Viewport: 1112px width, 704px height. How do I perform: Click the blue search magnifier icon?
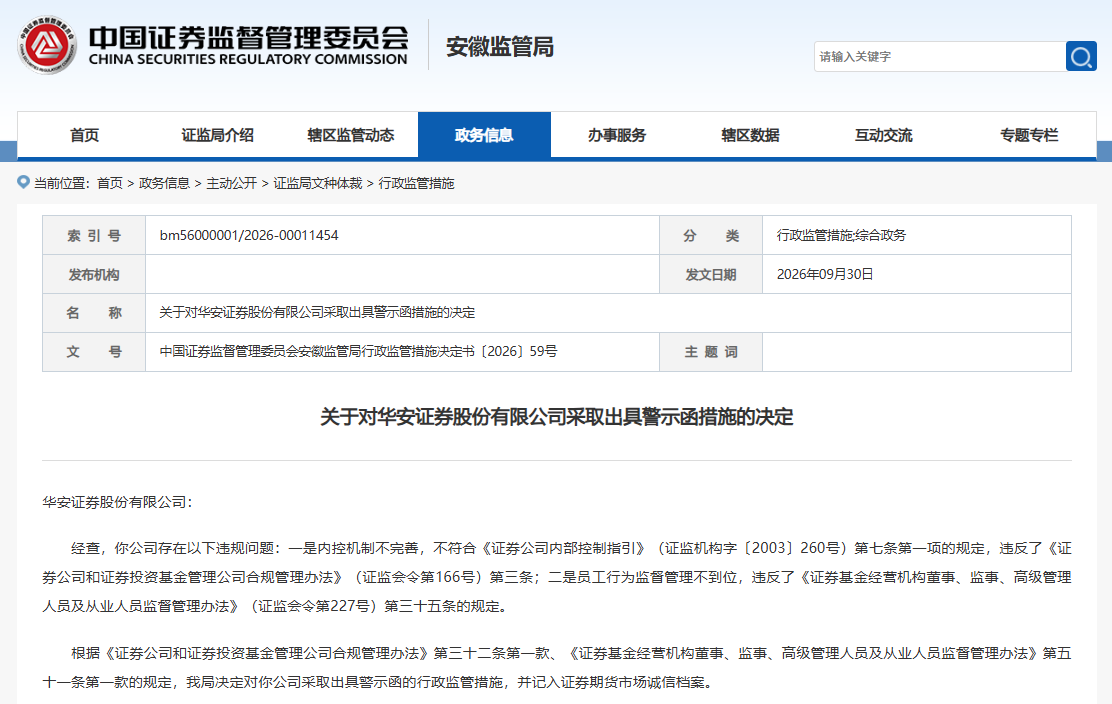1081,56
